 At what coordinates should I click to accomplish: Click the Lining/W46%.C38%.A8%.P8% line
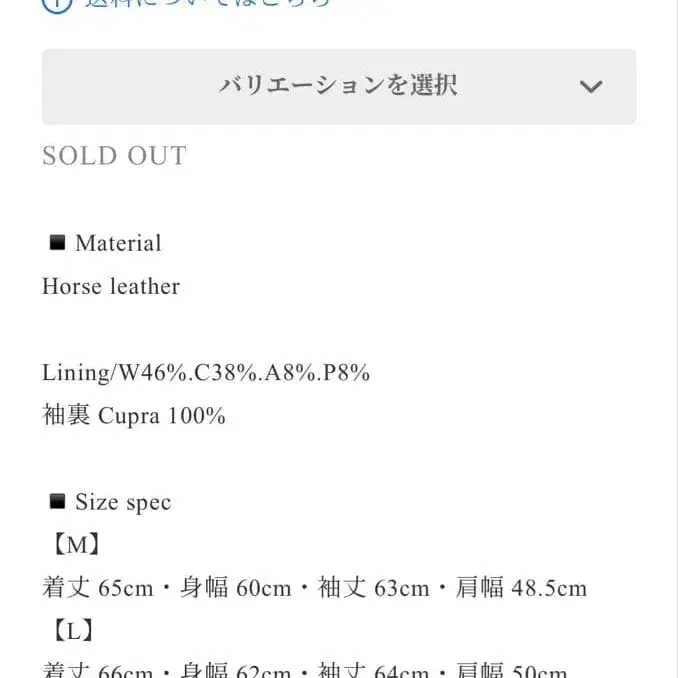click(206, 373)
